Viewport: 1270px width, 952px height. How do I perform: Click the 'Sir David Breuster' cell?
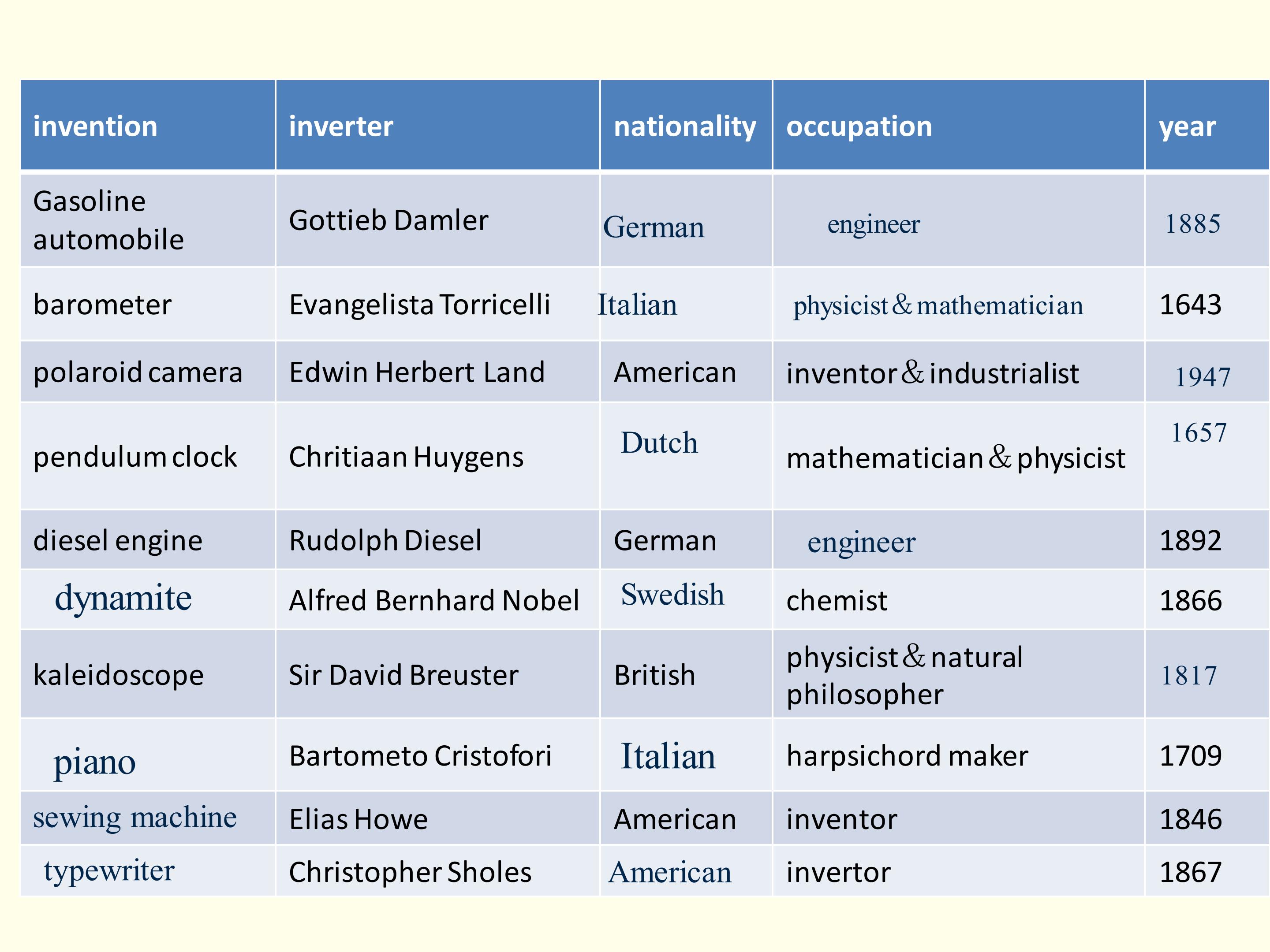[403, 675]
